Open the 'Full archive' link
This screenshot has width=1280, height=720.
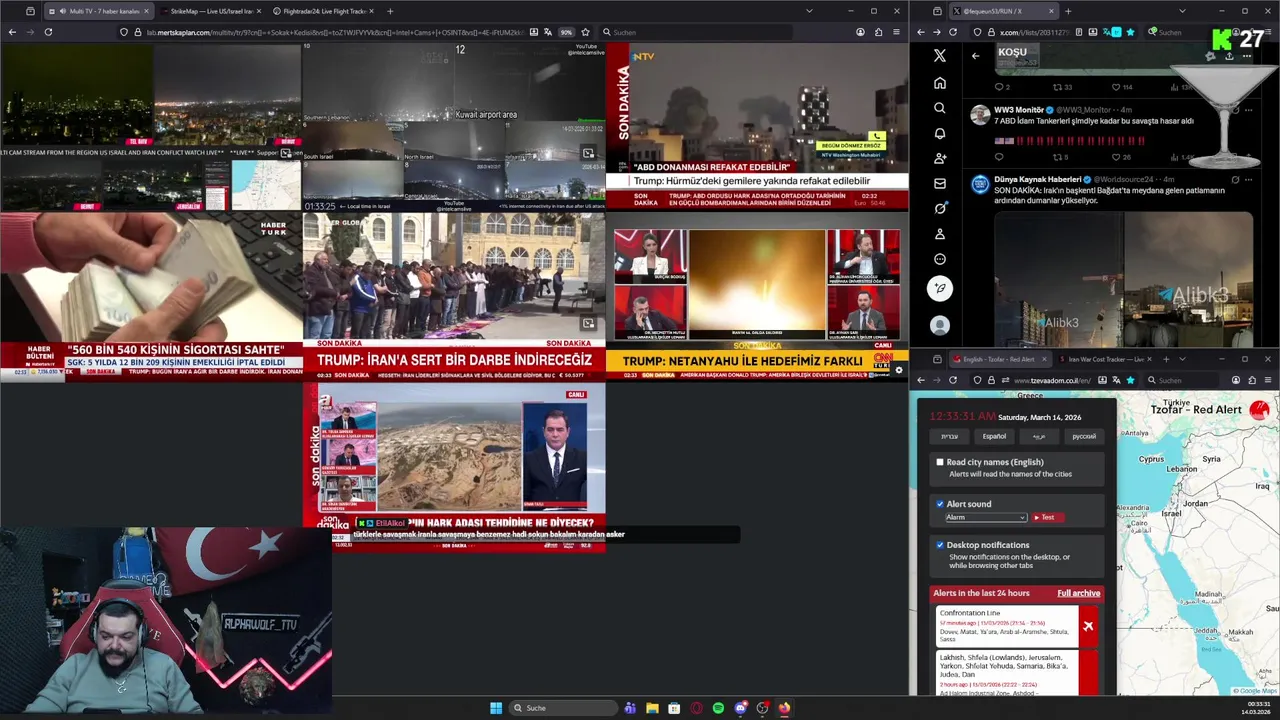click(x=1078, y=593)
